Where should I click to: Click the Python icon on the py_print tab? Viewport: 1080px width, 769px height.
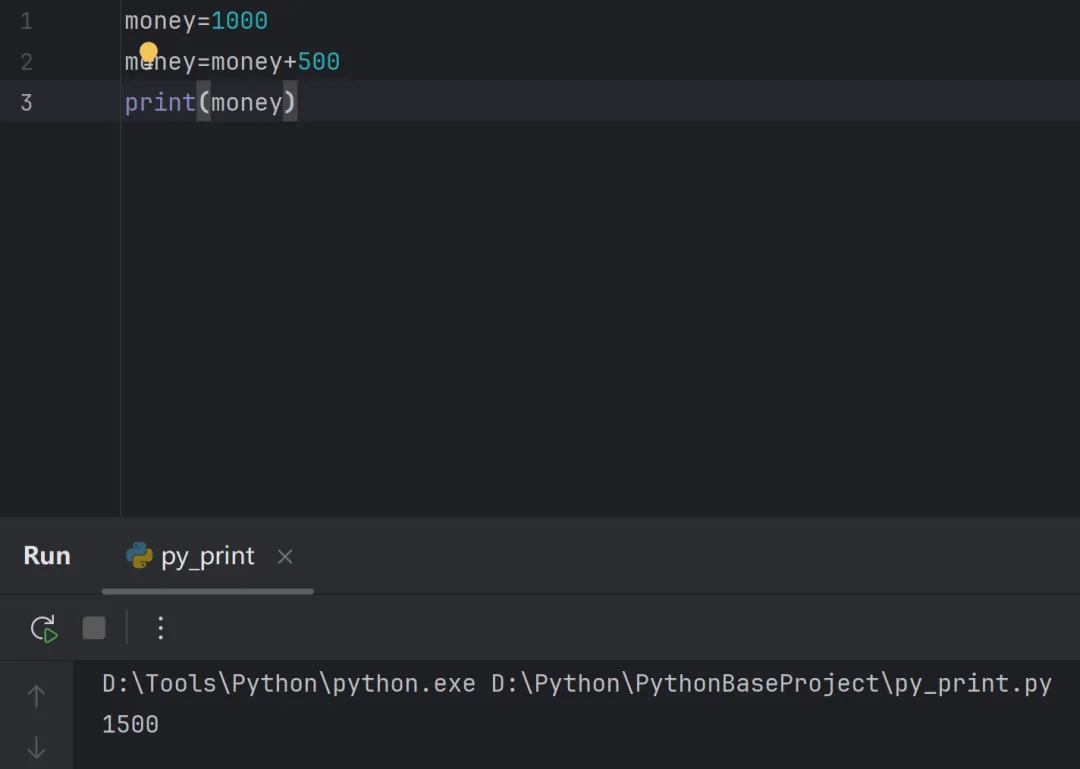click(139, 555)
